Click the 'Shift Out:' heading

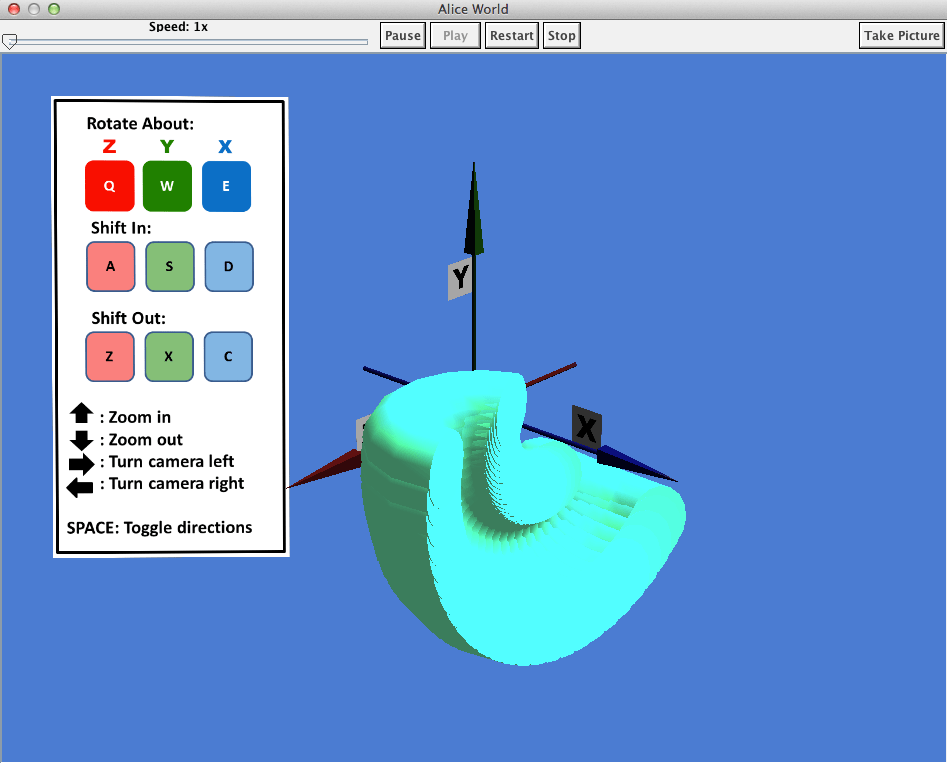[128, 318]
